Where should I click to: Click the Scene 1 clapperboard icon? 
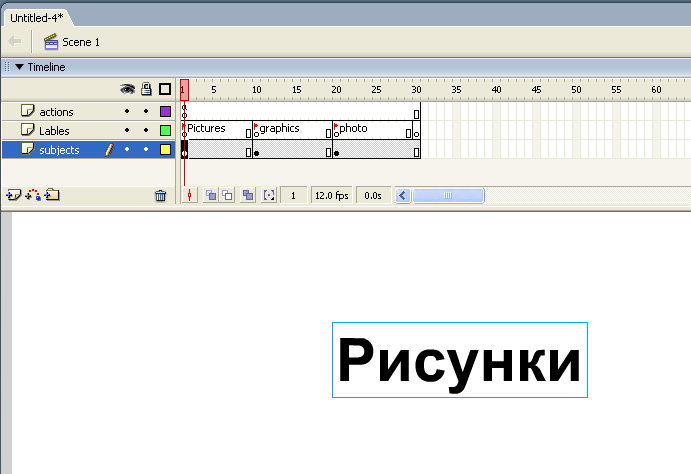click(51, 41)
